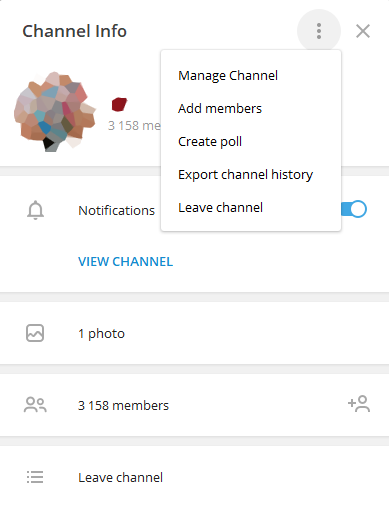Click the add member icon
This screenshot has width=389, height=505.
pyautogui.click(x=359, y=404)
